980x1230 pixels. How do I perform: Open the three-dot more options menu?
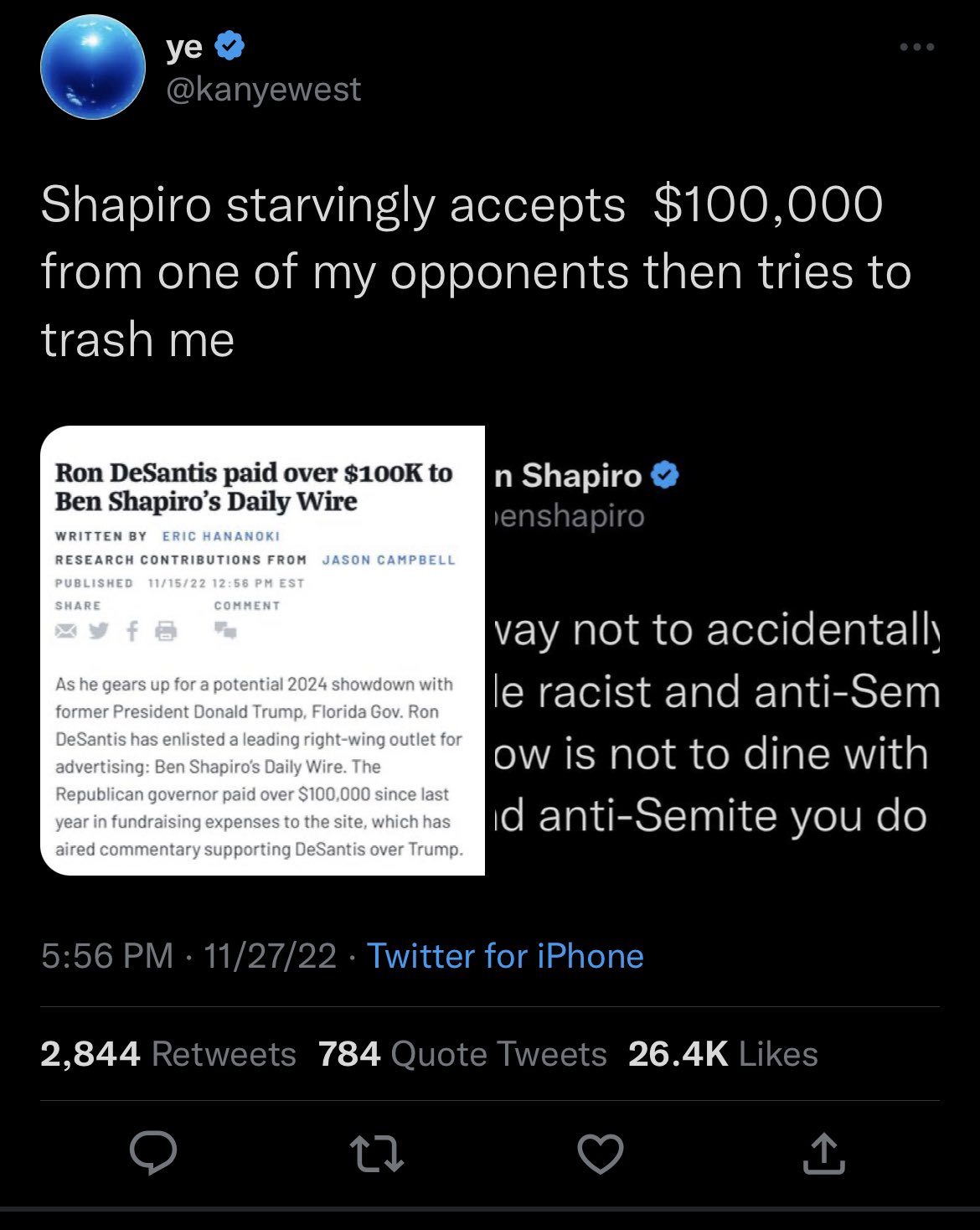tap(916, 48)
